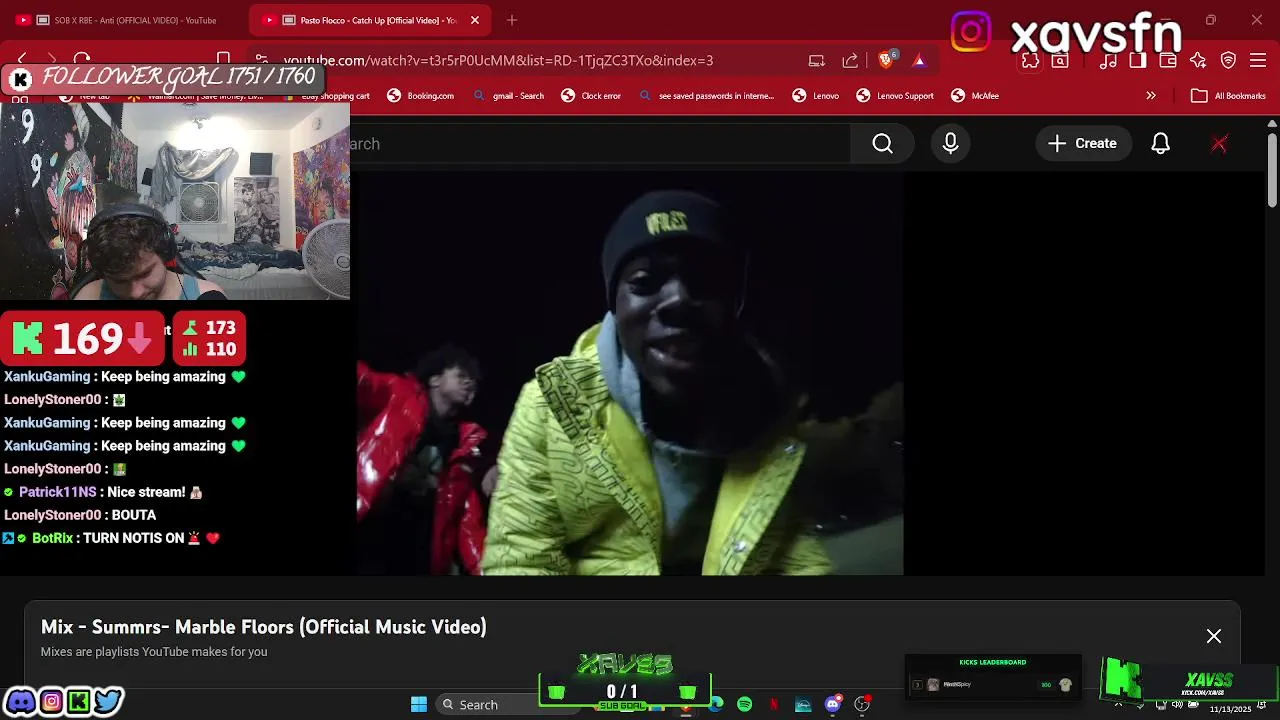The image size is (1280, 720).
Task: Open the Brave VPN shield icon
Action: point(1228,61)
